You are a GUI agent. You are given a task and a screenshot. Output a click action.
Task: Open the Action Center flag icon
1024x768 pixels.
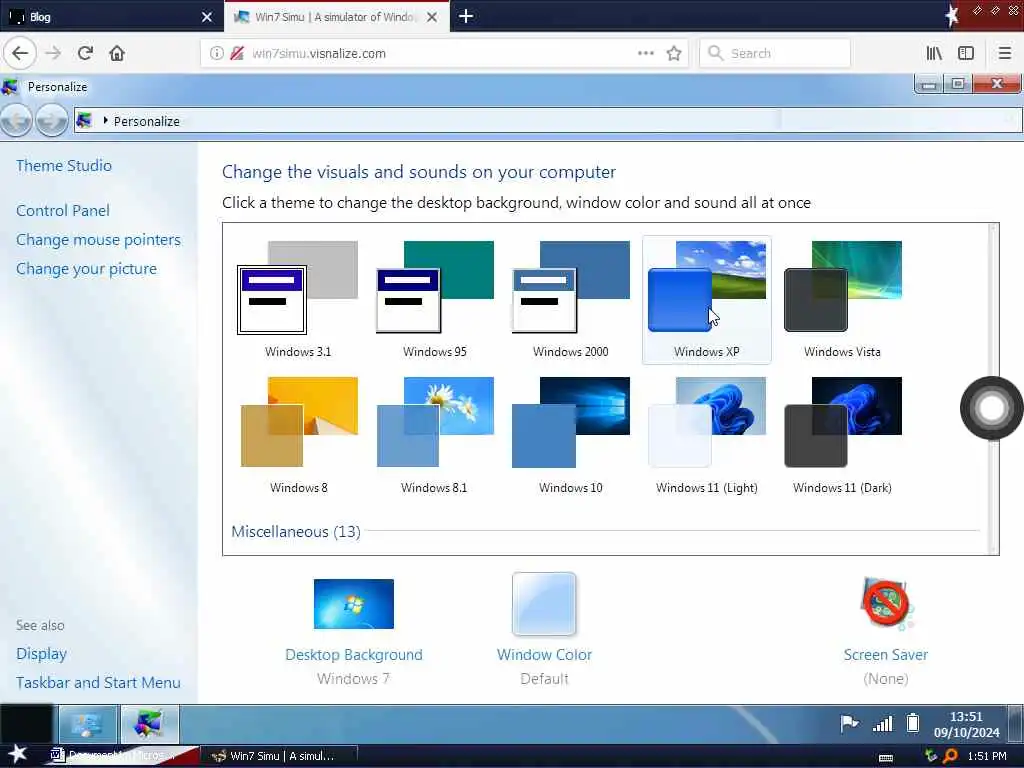point(849,724)
